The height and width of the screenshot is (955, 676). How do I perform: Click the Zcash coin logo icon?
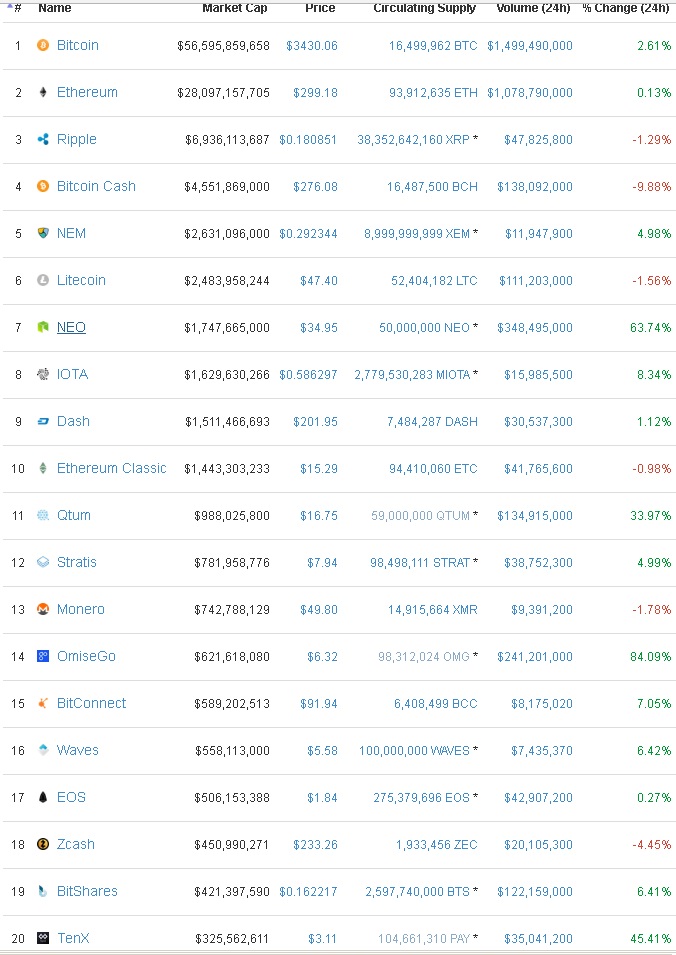coord(43,844)
